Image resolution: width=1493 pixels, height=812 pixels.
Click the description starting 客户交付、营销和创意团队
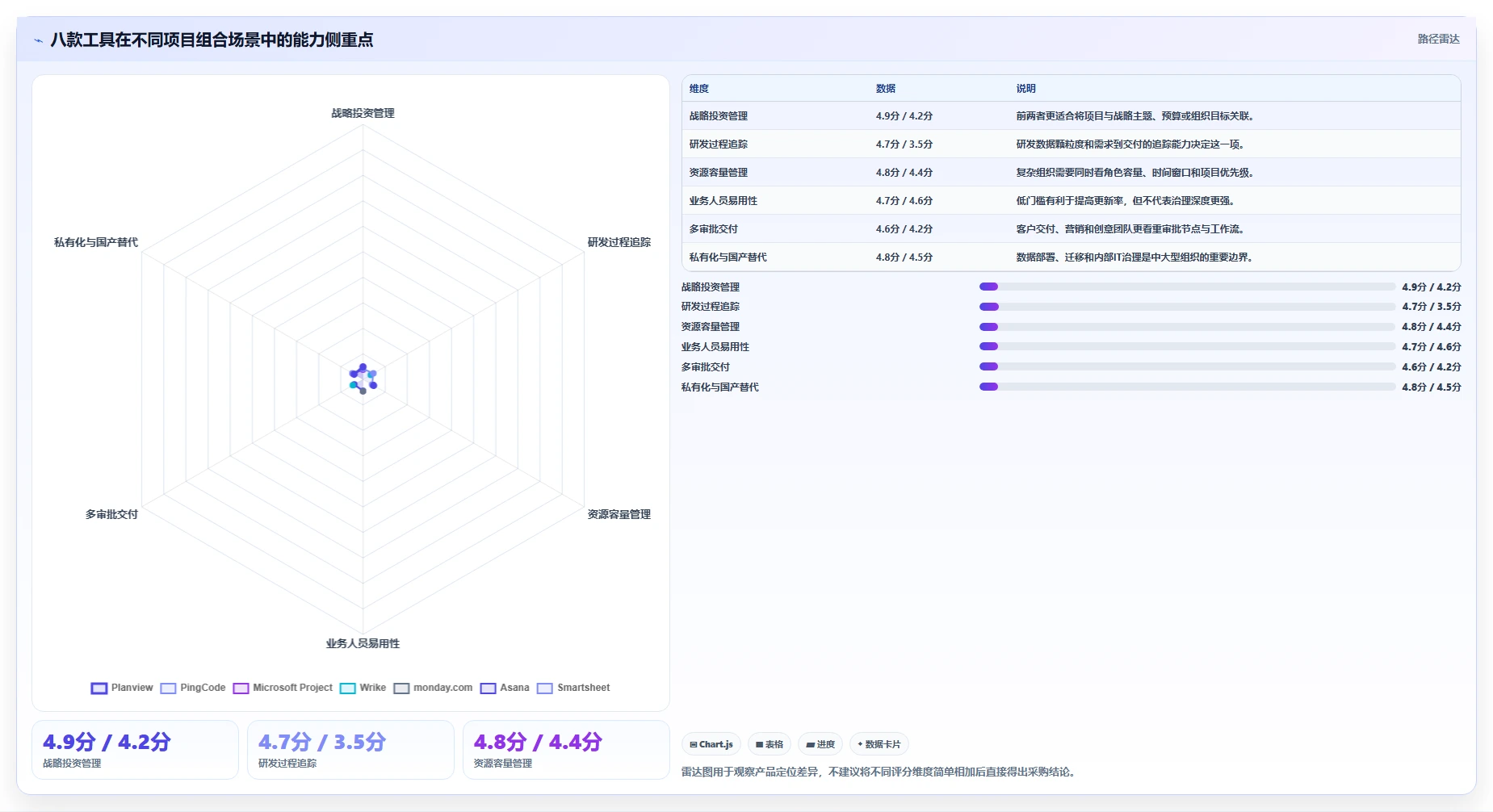pyautogui.click(x=1130, y=229)
